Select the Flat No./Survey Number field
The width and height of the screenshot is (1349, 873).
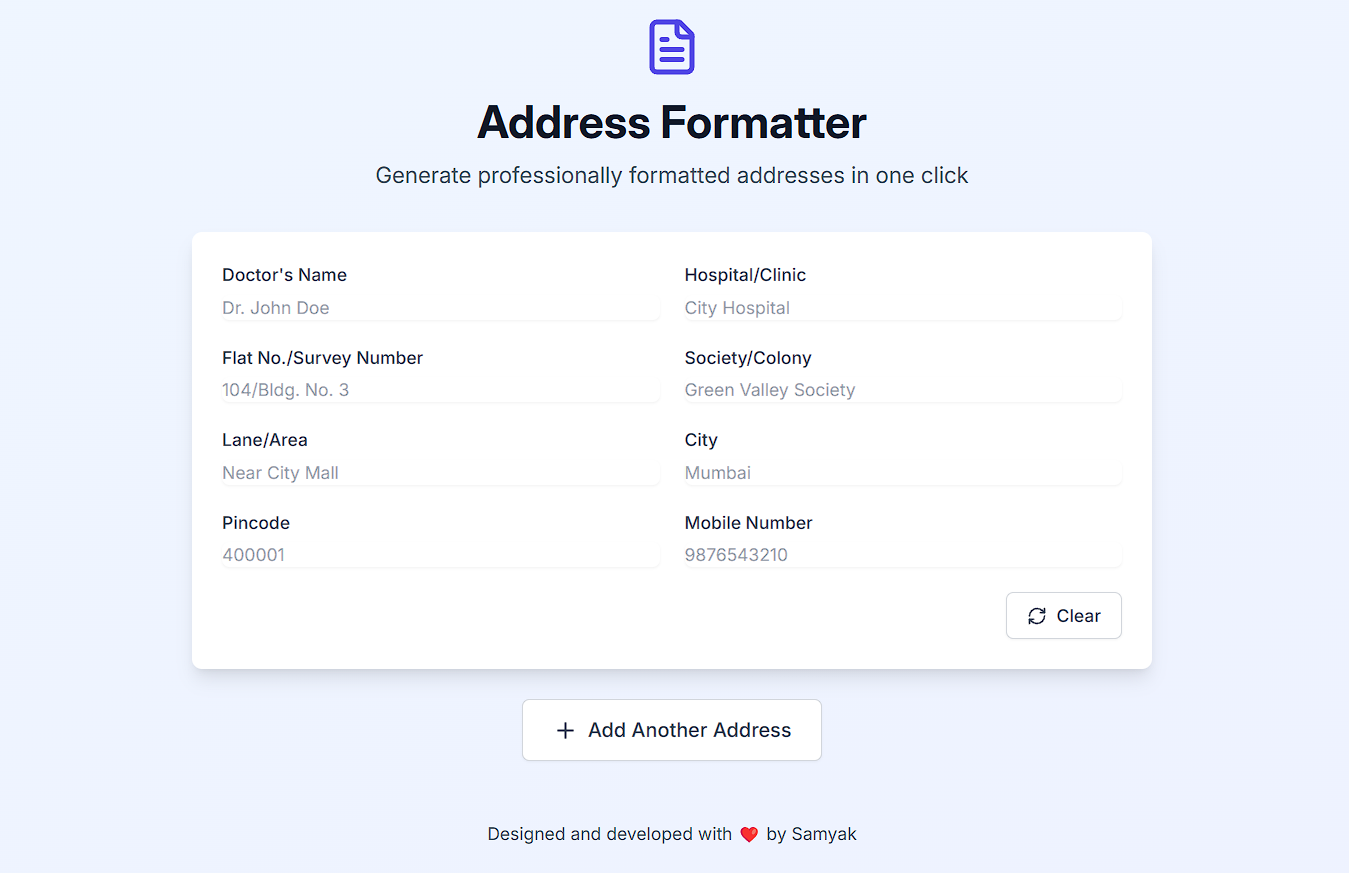441,390
